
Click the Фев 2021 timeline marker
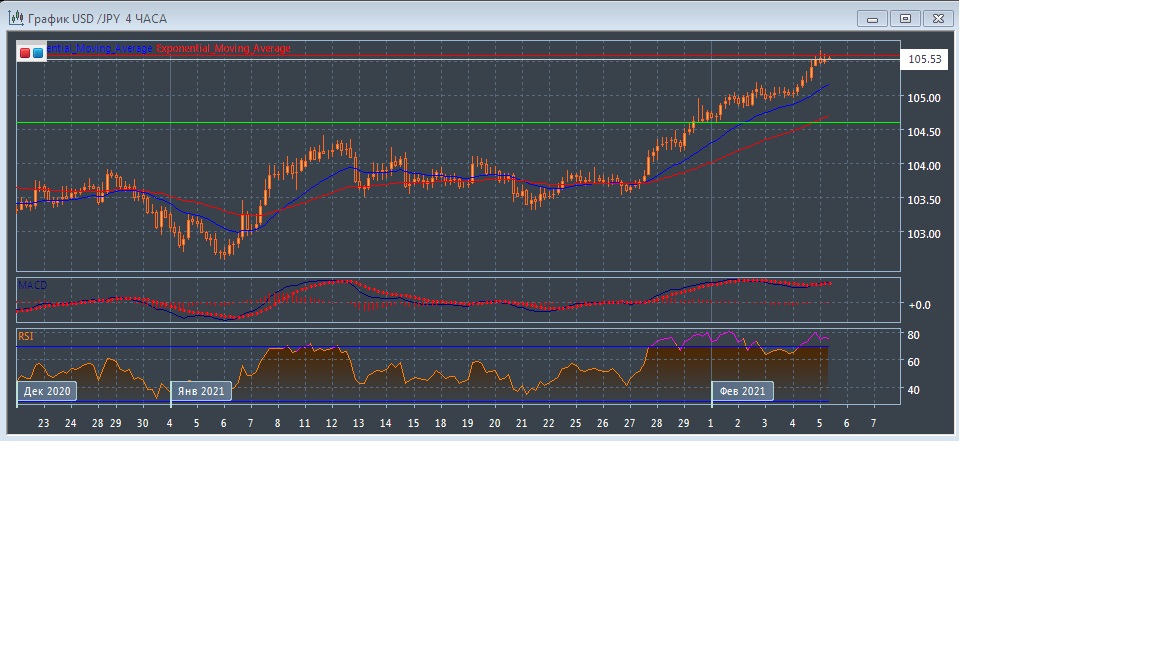click(x=742, y=391)
